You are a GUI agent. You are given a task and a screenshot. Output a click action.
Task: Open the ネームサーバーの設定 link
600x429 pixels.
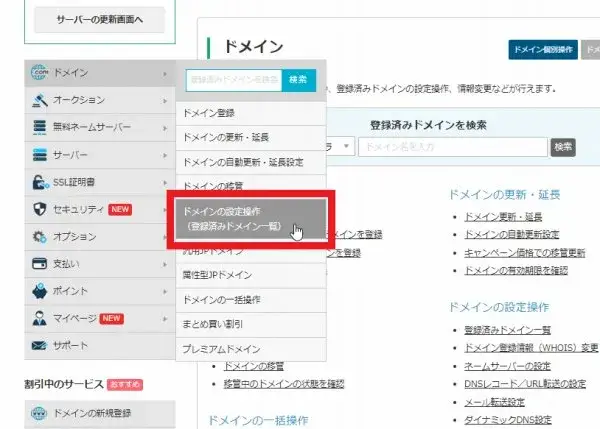point(507,366)
